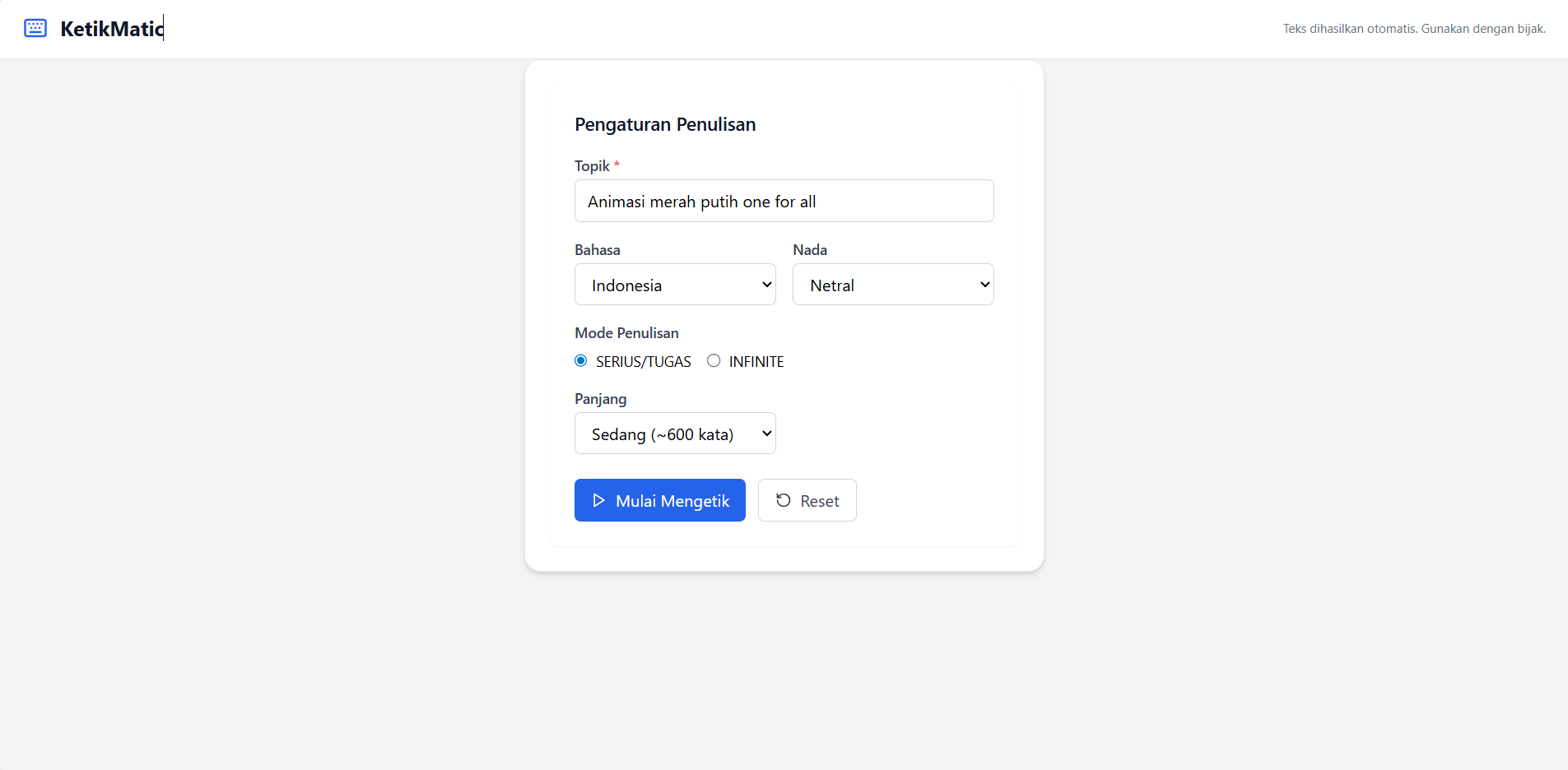
Task: Click the Topik field label
Action: click(x=593, y=166)
